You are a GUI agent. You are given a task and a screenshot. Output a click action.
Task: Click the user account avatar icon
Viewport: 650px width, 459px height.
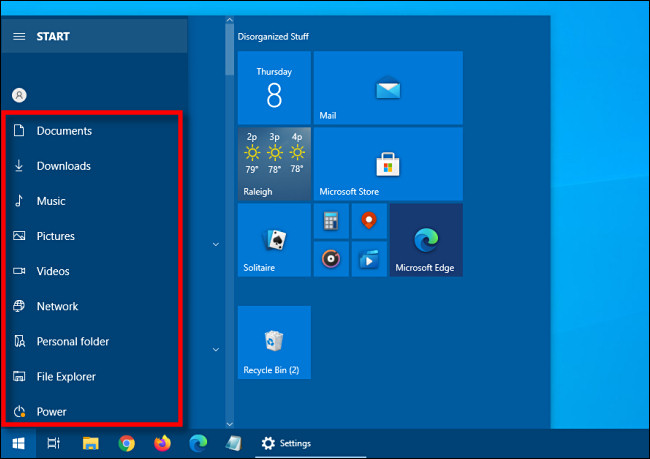tap(18, 95)
